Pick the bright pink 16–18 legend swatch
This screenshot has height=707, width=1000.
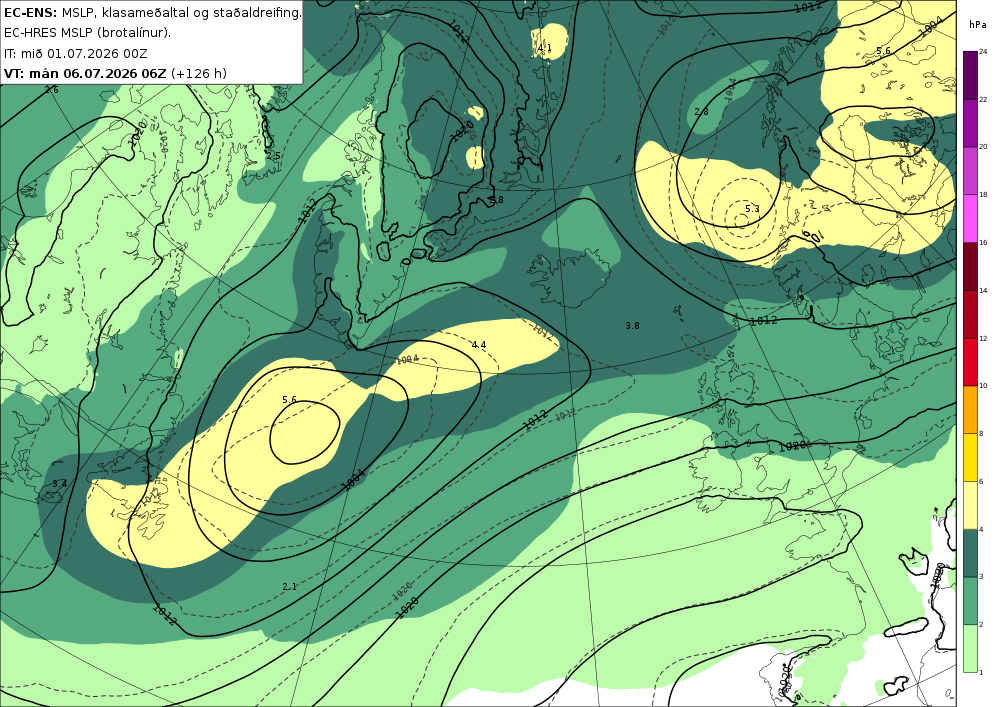click(970, 218)
